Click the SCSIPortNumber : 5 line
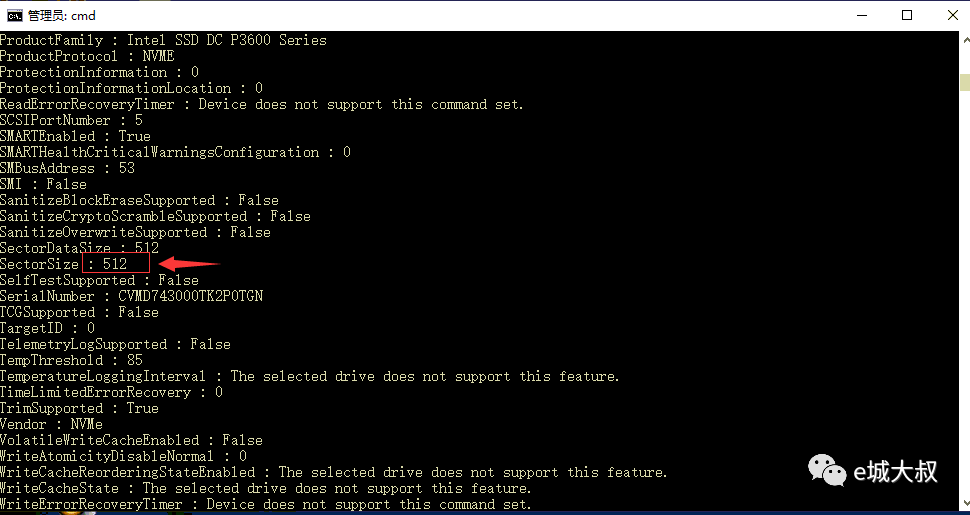The image size is (970, 515). click(x=71, y=120)
